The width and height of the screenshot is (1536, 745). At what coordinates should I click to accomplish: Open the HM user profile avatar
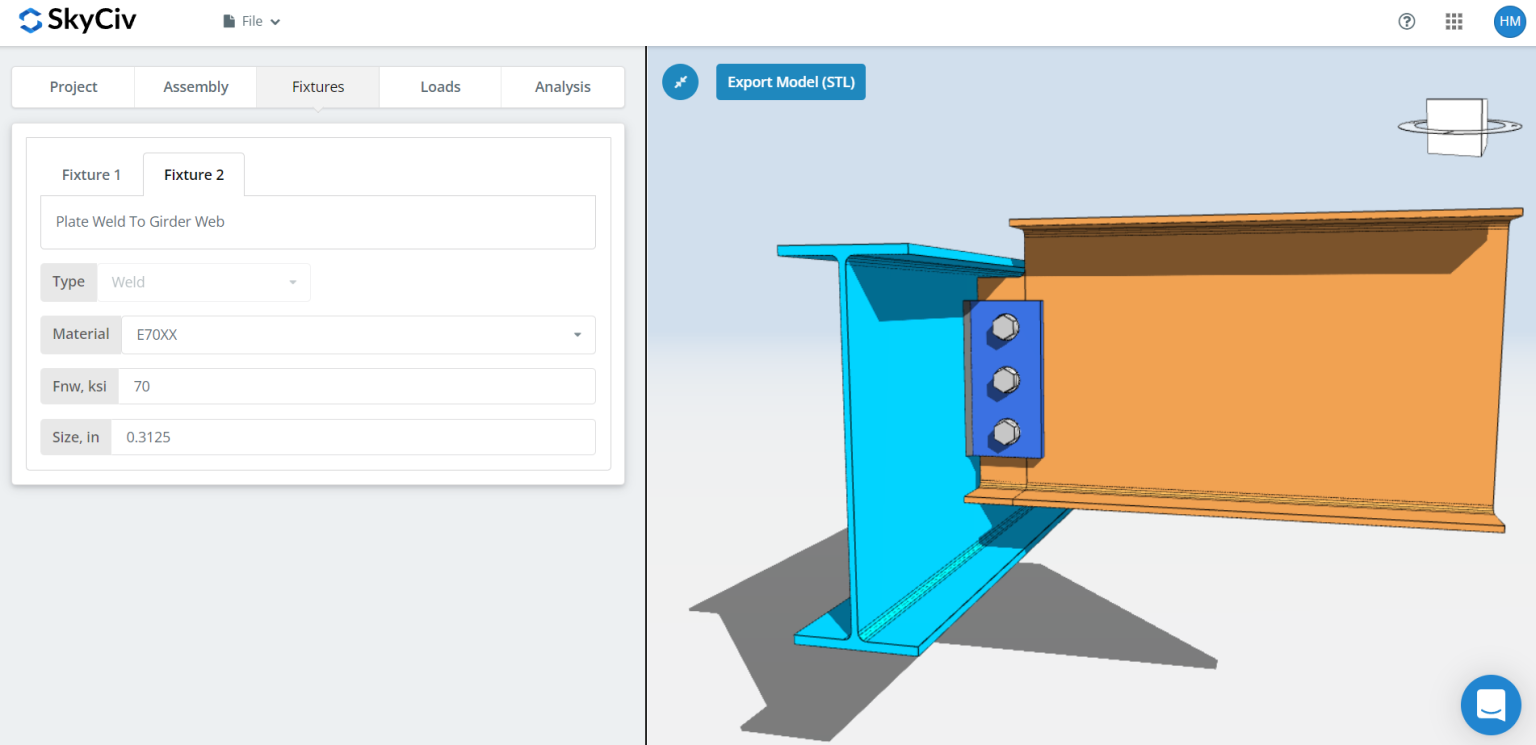pos(1509,21)
